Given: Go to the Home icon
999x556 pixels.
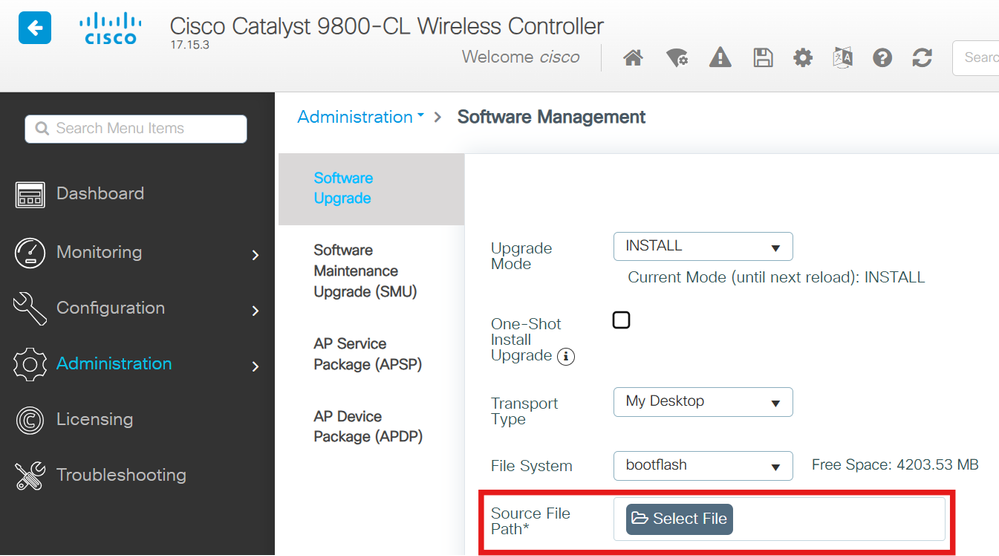Looking at the screenshot, I should coord(632,58).
